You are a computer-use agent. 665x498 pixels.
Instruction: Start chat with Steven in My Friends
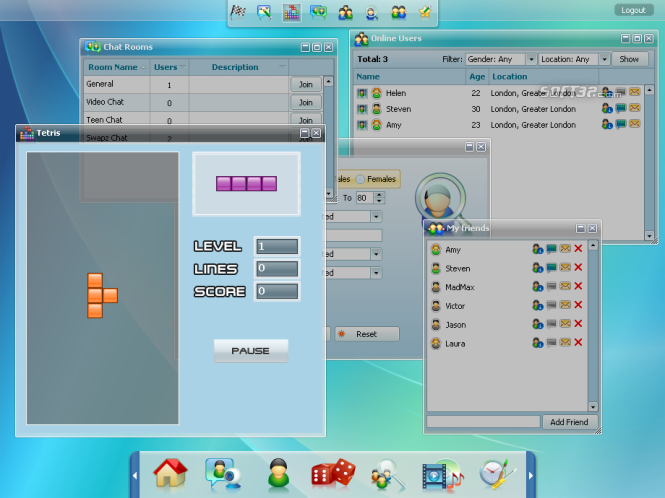pos(551,268)
